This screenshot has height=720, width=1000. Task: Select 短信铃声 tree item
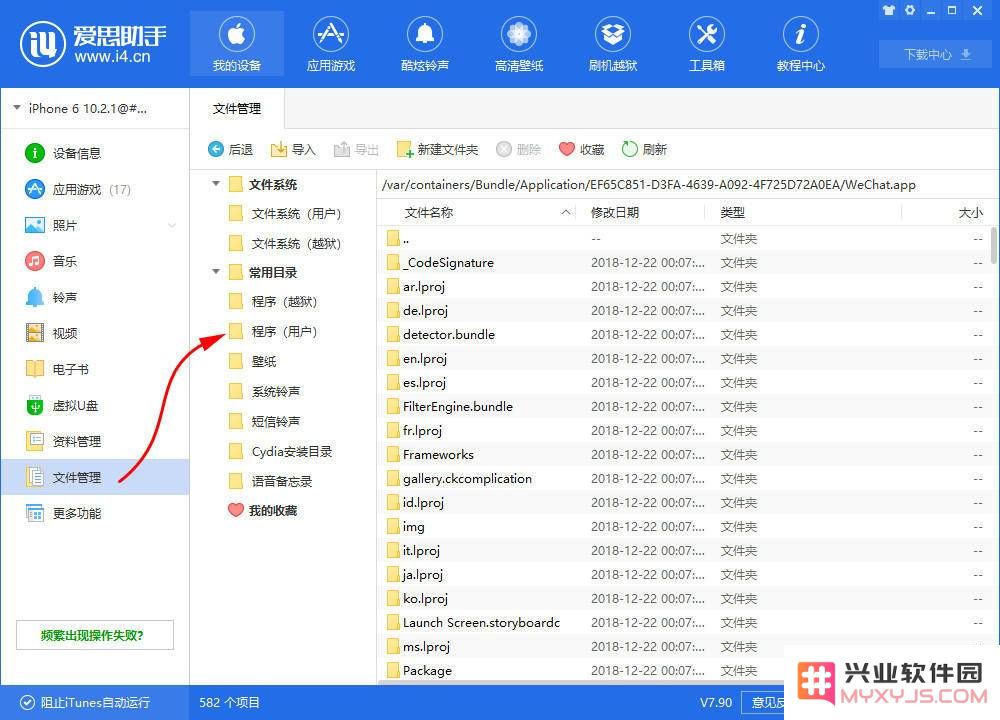coord(264,422)
